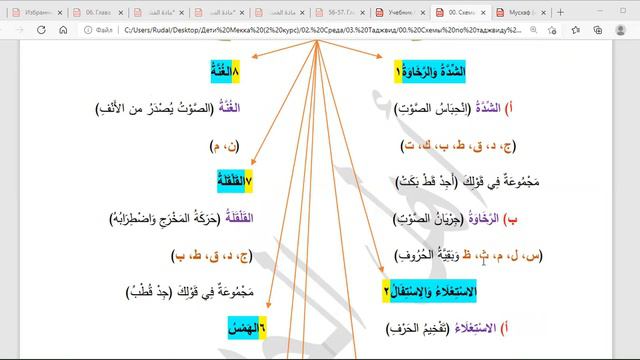Click the text الصوت يصدر من الأنف

coord(155,109)
